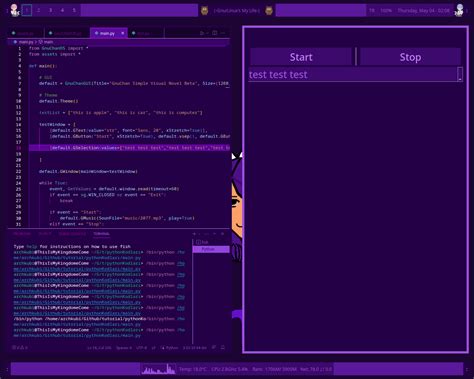Click the Python language mode in status bar

click(x=170, y=348)
